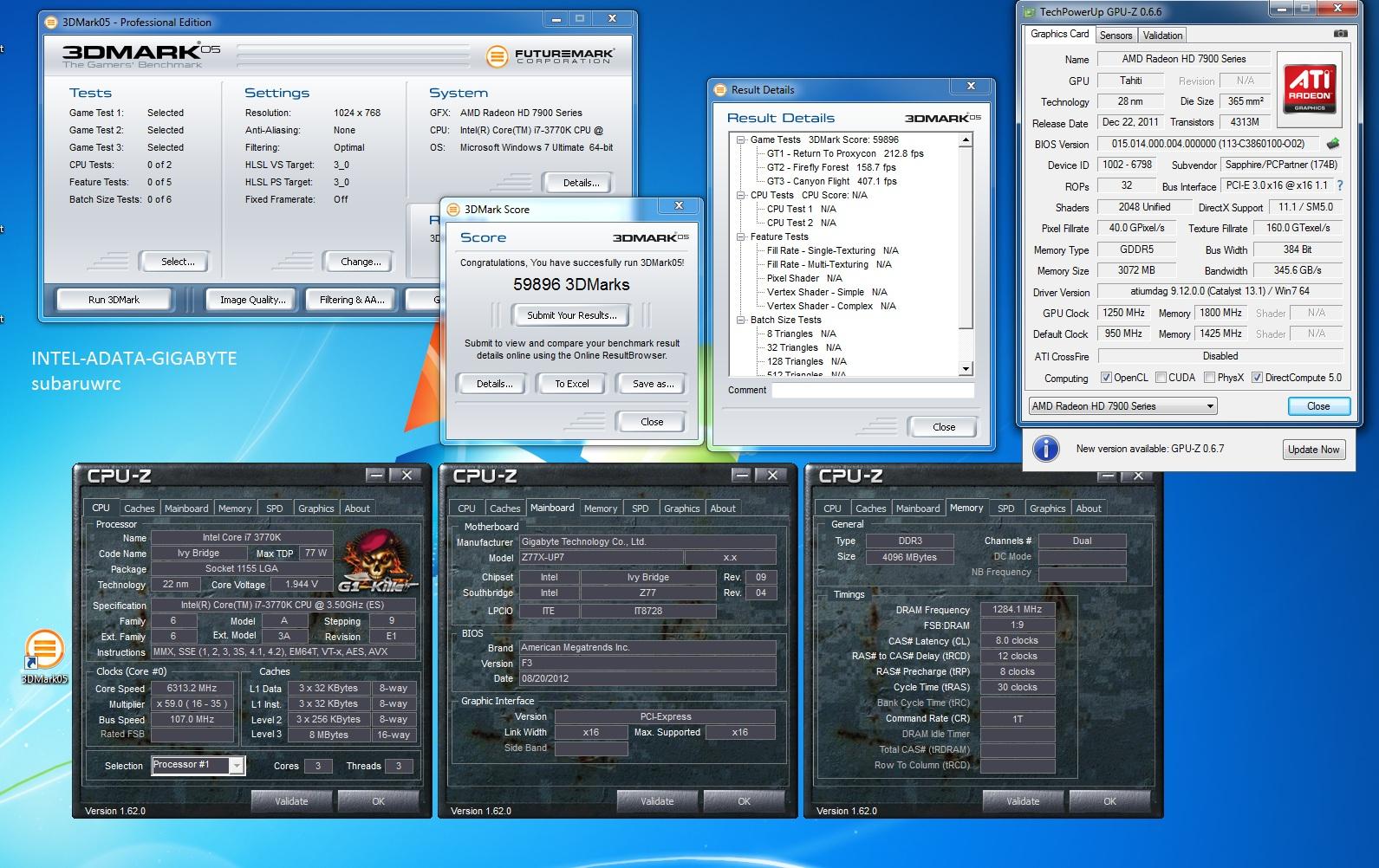Click the Comment input field
The width and height of the screenshot is (1379, 868).
[873, 390]
